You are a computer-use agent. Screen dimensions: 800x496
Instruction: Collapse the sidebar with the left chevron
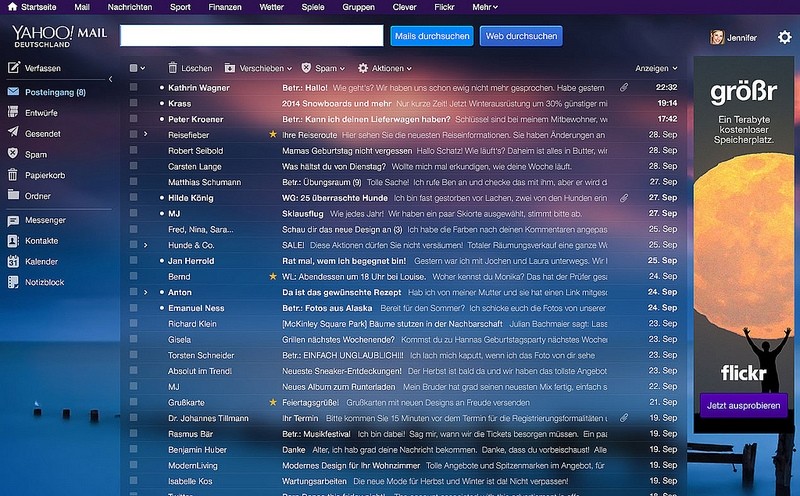tap(110, 79)
